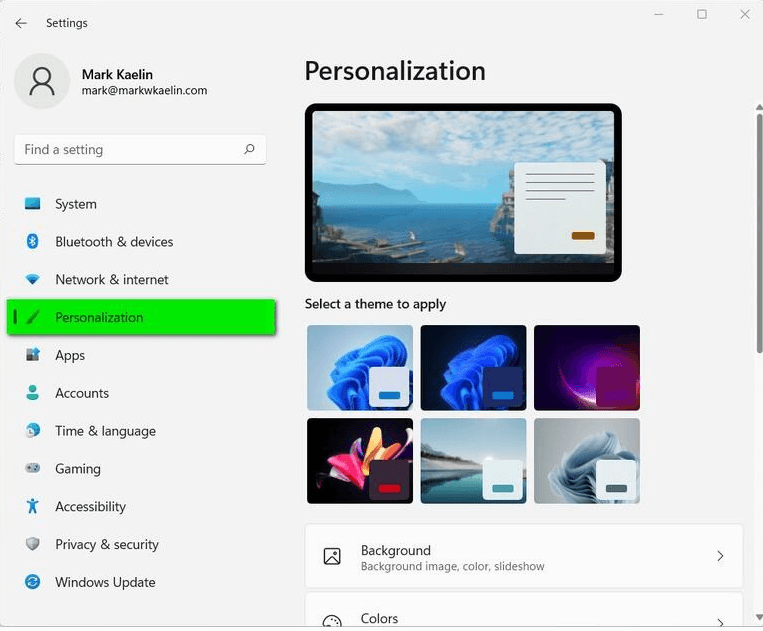The image size is (763, 631).
Task: Click the Mark Kaelin account name
Action: click(117, 74)
